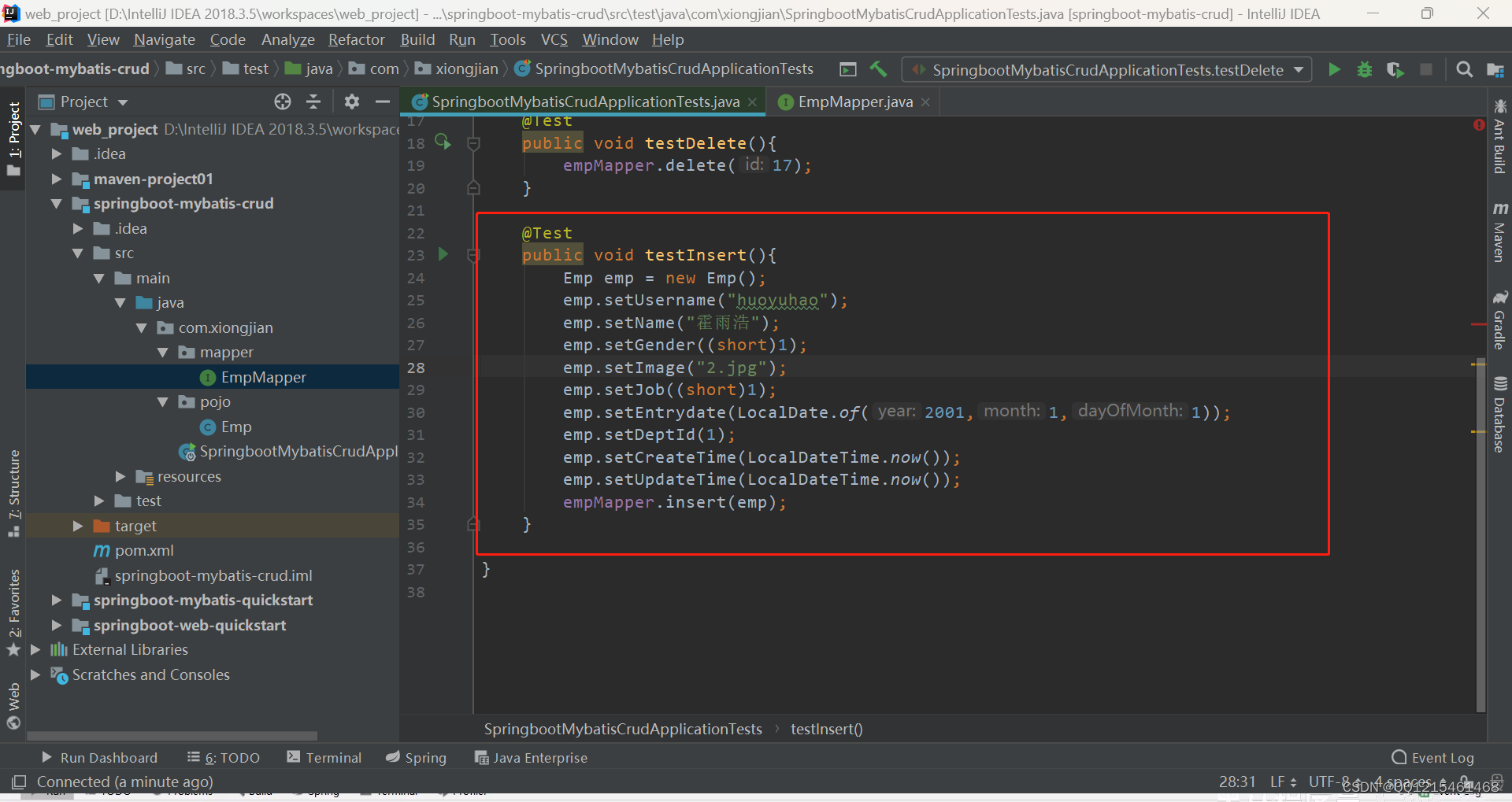
Task: Expand the resources folder
Action: click(120, 476)
